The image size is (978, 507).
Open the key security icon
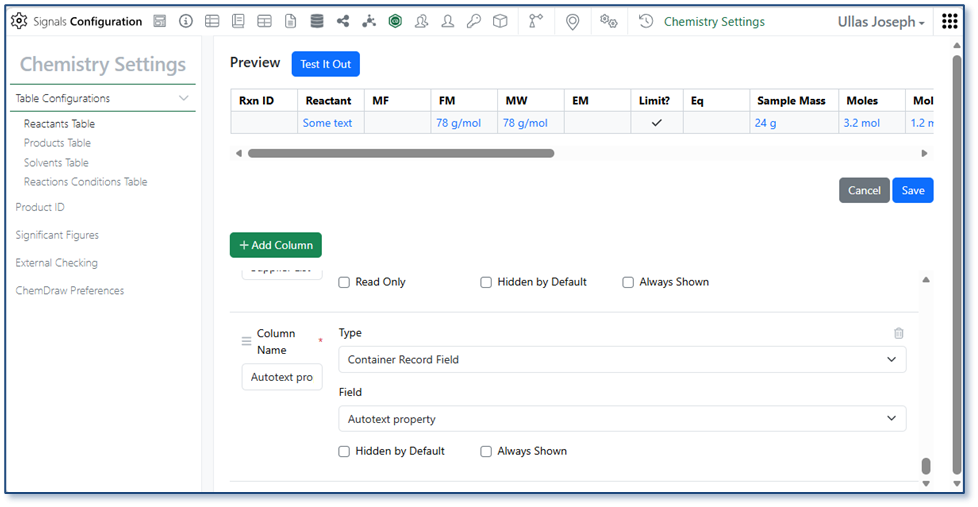474,21
